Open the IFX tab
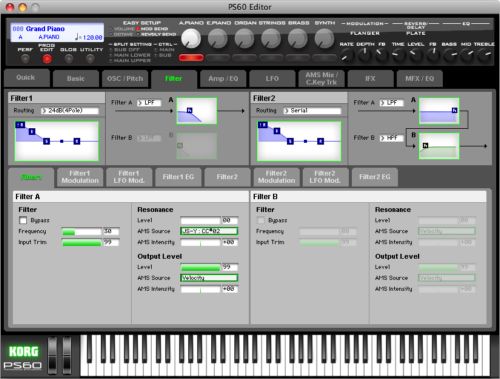500x379 pixels. (x=370, y=79)
